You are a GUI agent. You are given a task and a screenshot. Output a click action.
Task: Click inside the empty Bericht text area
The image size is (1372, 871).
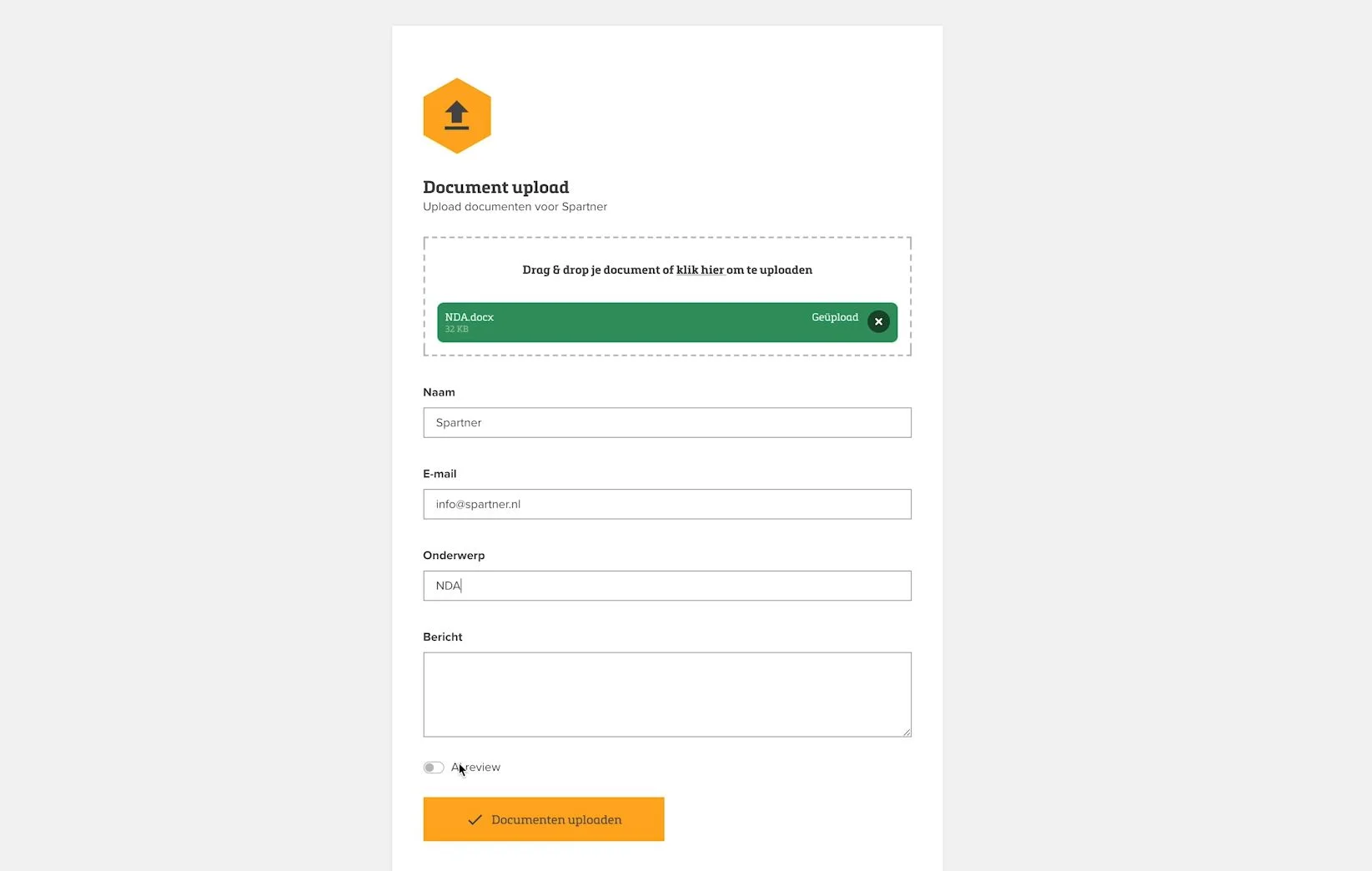click(666, 694)
